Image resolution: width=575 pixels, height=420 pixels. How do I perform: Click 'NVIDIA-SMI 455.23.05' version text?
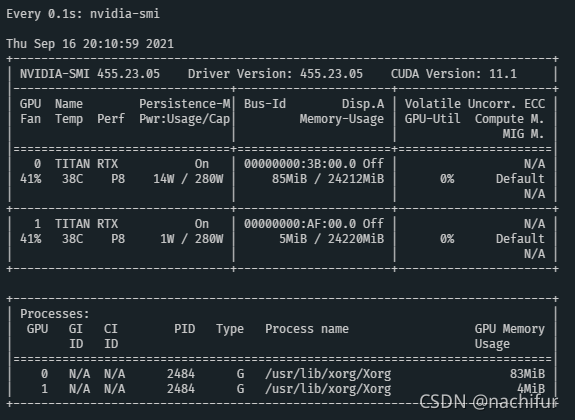click(90, 74)
